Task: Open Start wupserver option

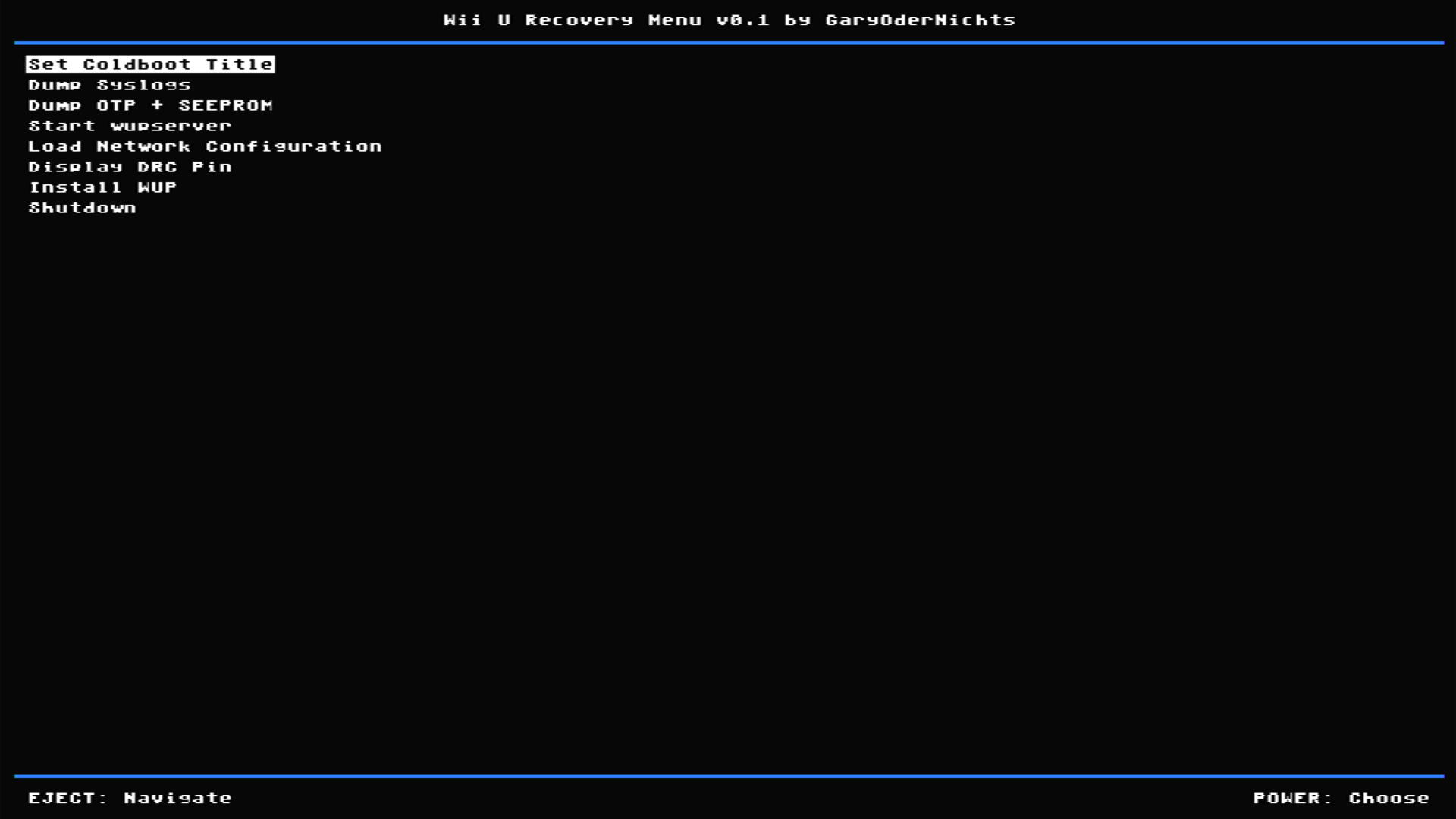Action: click(x=130, y=126)
